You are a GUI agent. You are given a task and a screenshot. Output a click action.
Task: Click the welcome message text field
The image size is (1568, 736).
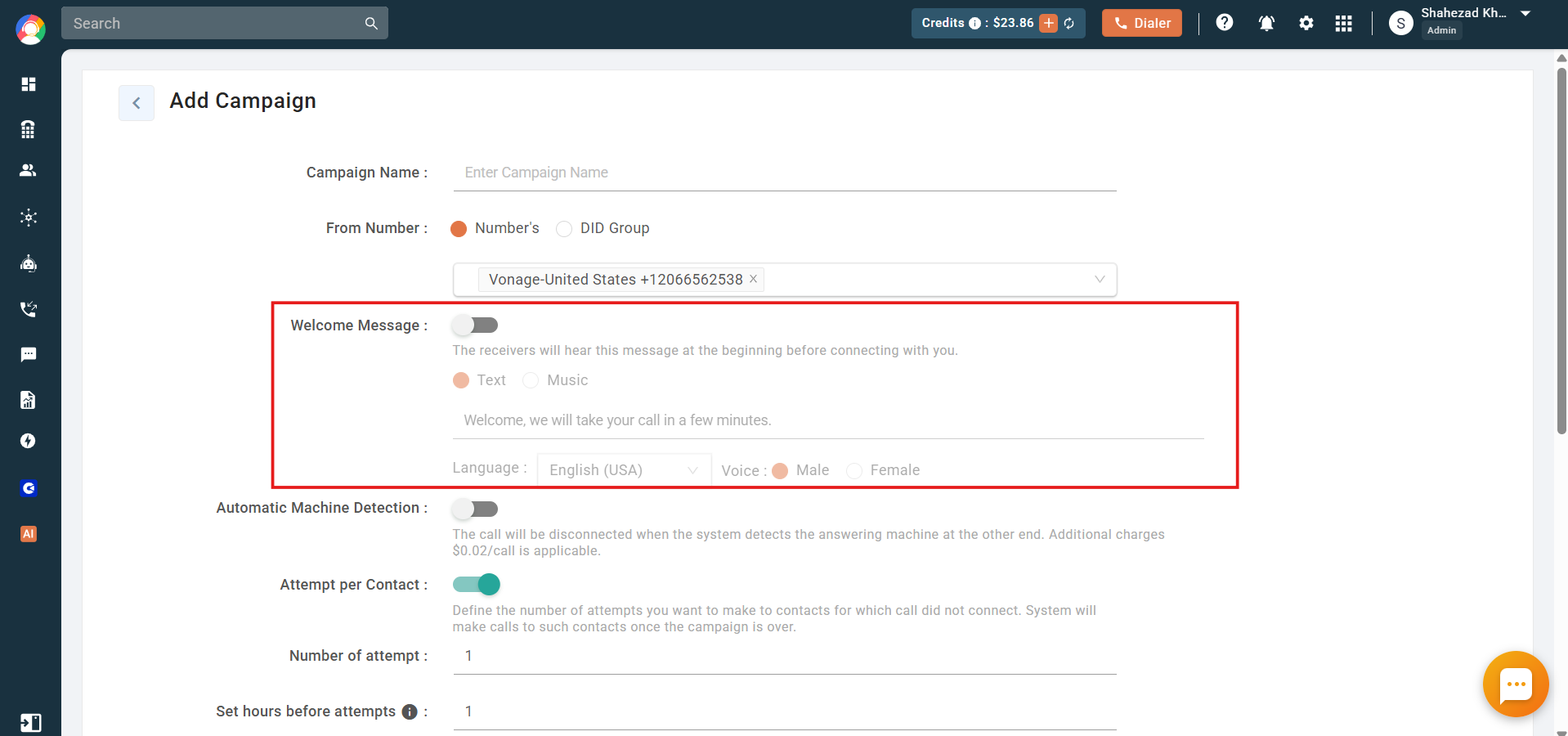click(828, 420)
